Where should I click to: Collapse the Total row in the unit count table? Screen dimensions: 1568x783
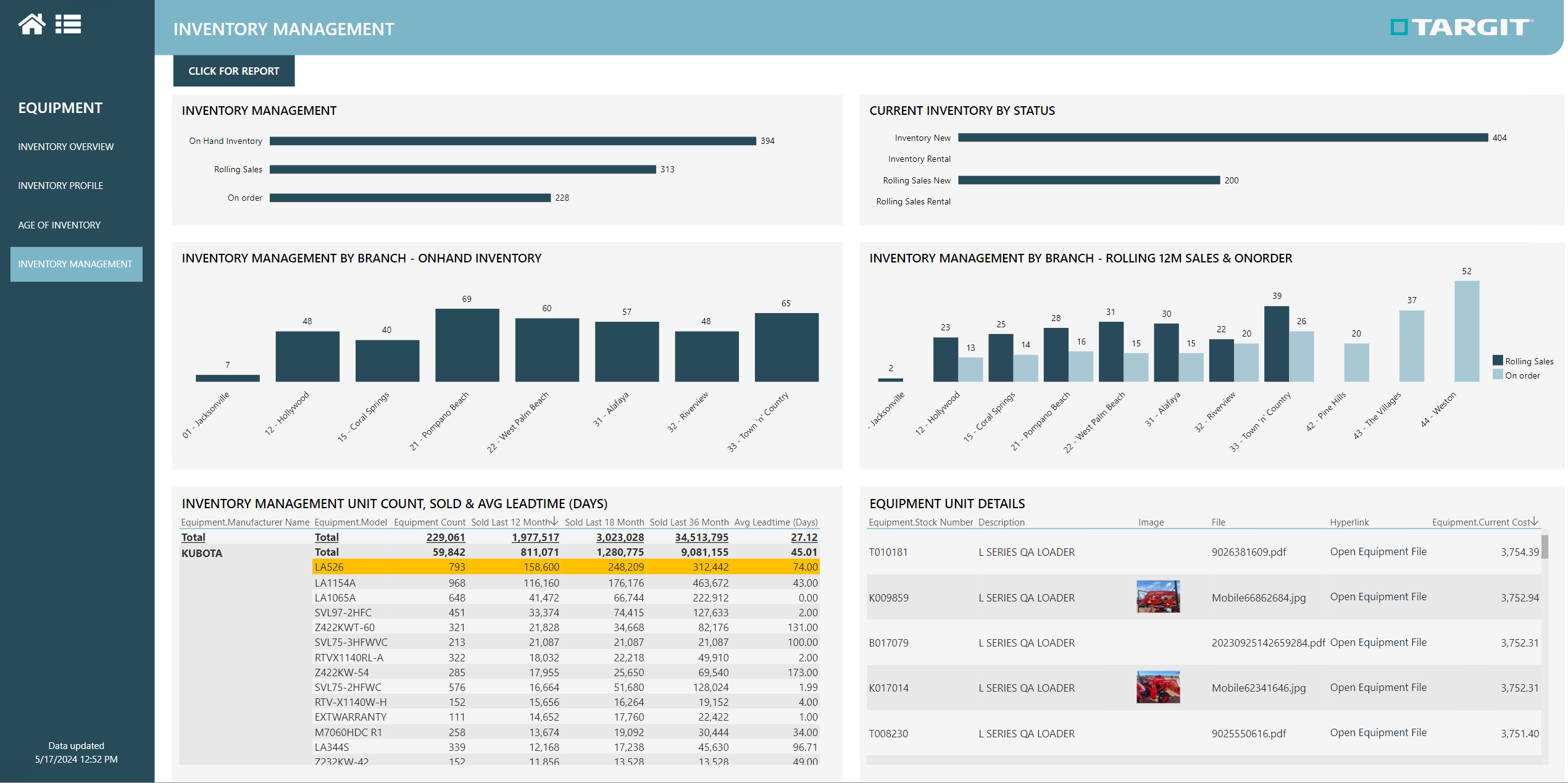pyautogui.click(x=193, y=537)
